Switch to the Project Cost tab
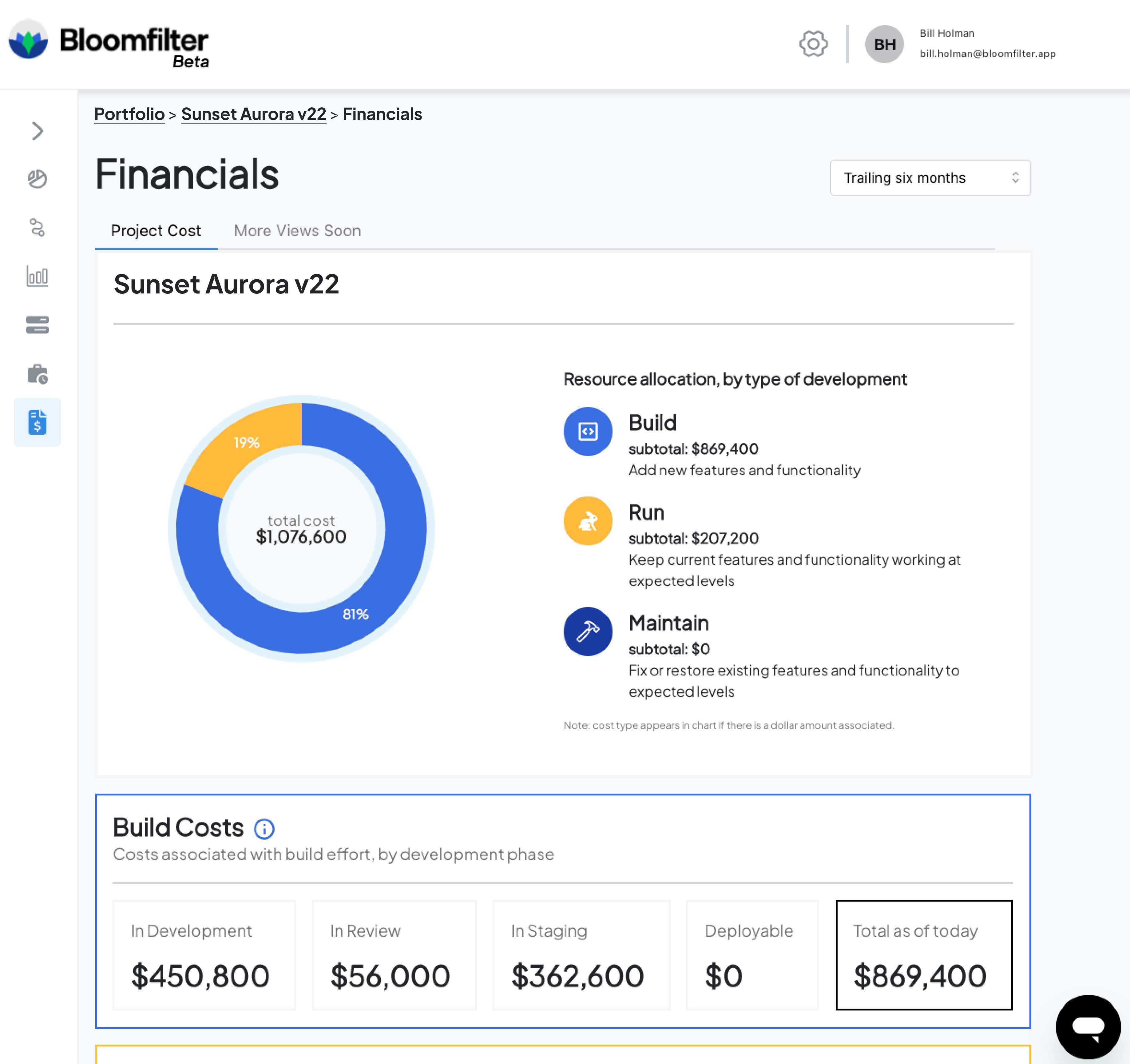This screenshot has height=1064, width=1130. [x=156, y=230]
